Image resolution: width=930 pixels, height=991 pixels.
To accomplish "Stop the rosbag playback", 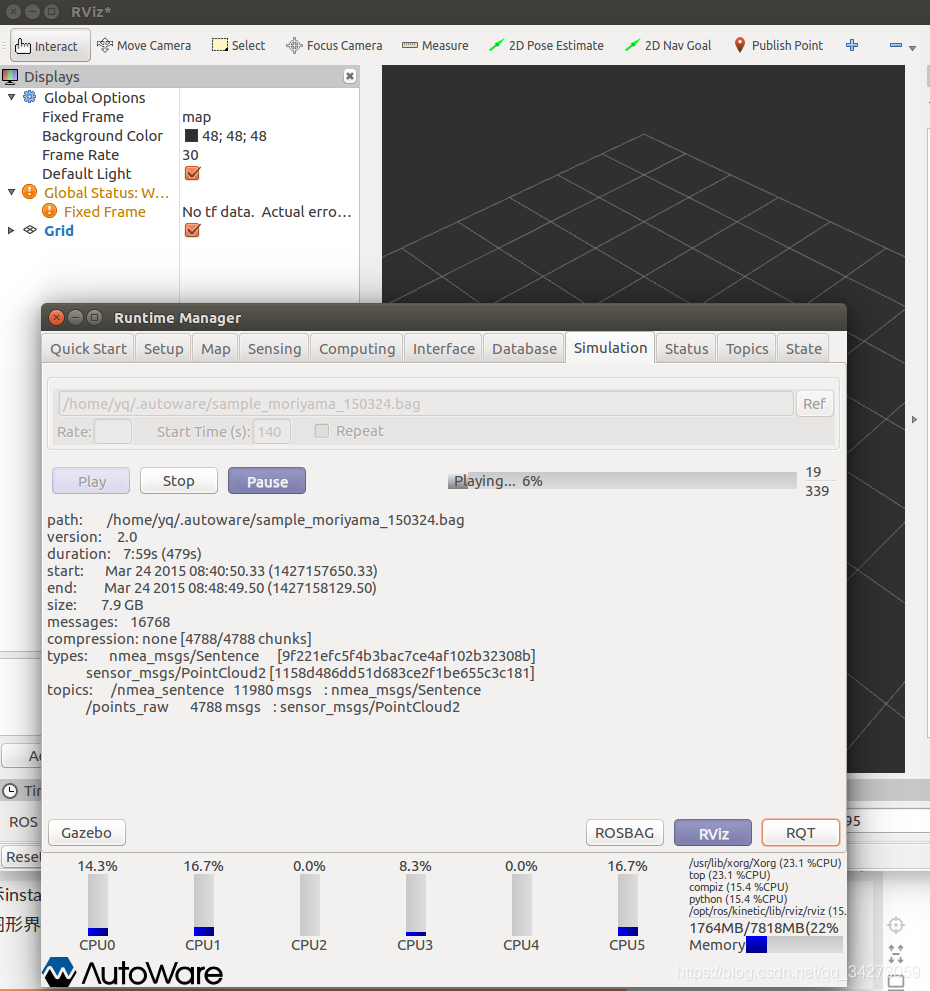I will click(x=179, y=481).
